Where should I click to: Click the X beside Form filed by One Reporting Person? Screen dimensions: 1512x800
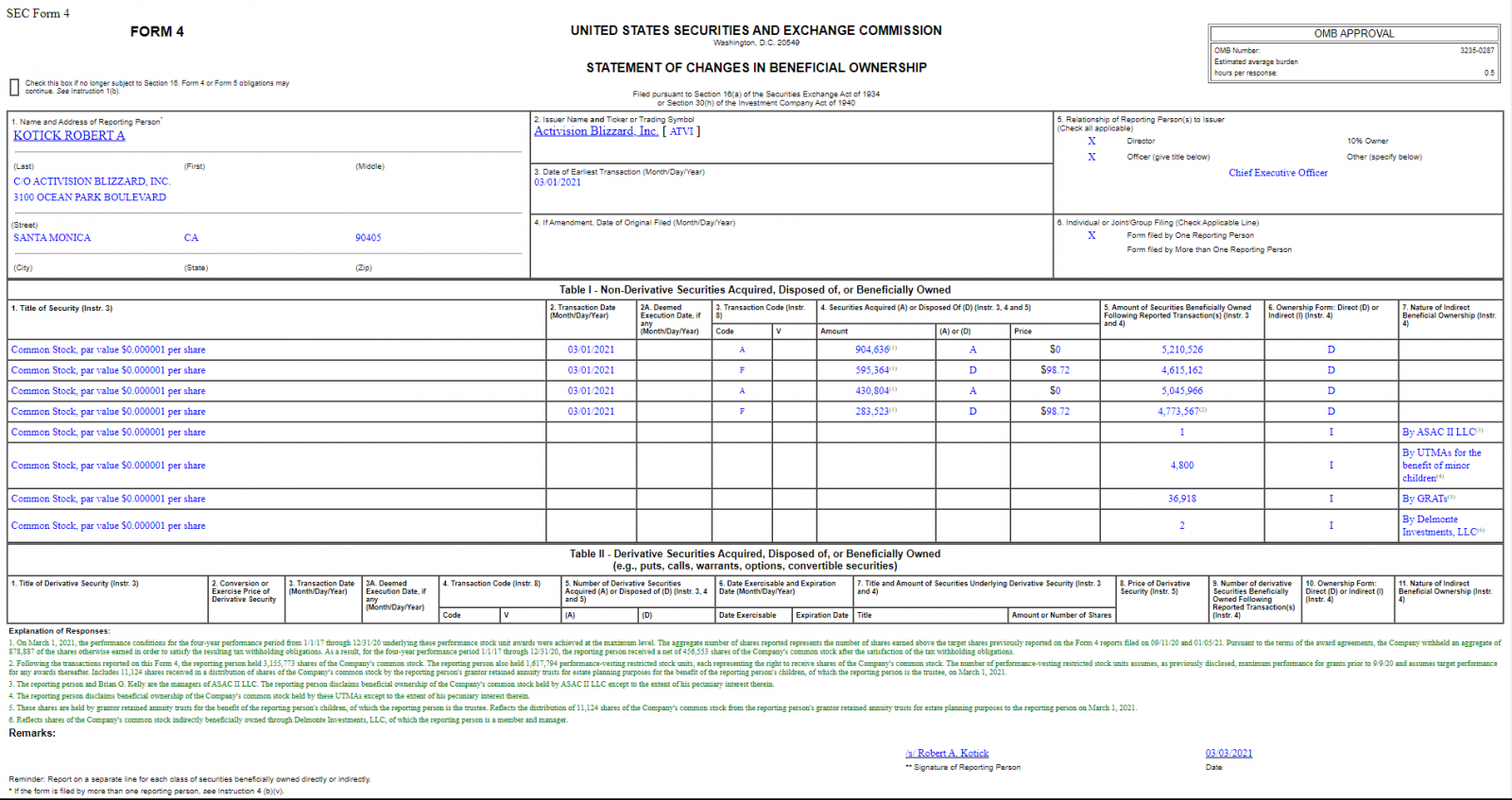pos(1091,235)
